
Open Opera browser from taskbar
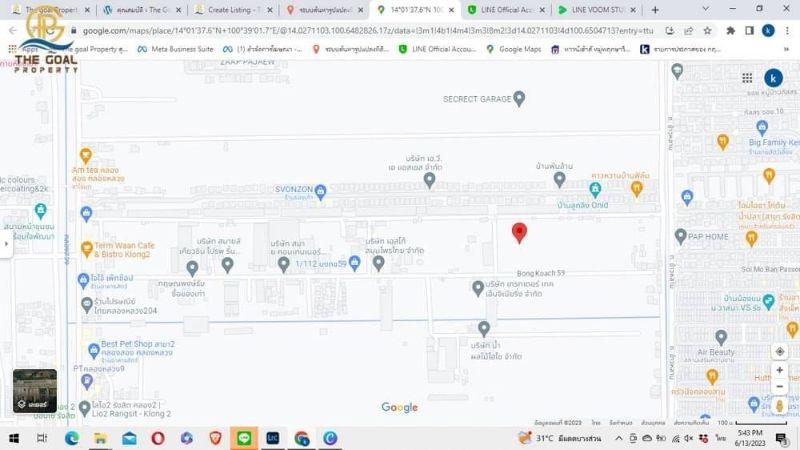[x=158, y=438]
